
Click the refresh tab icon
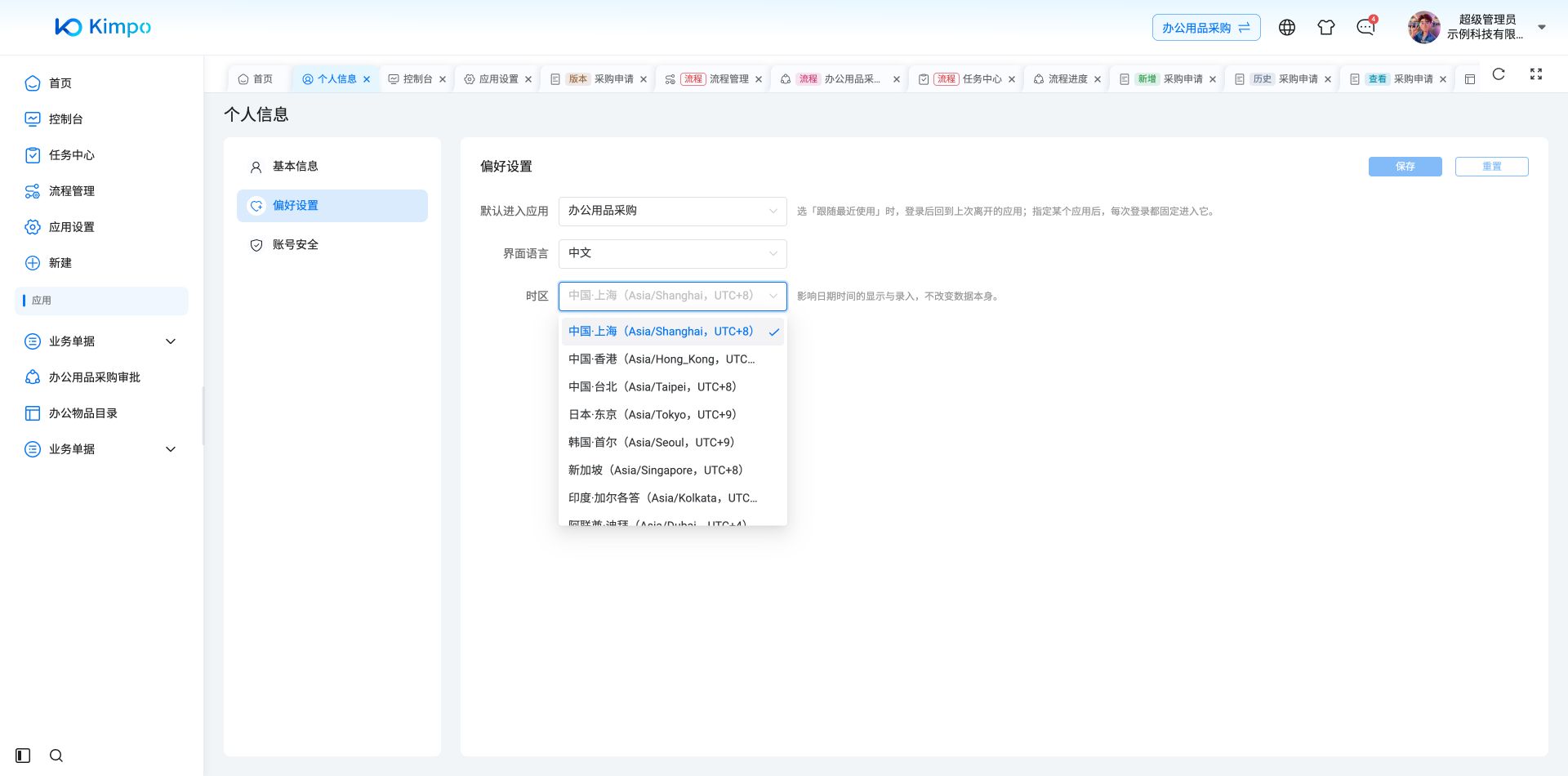click(x=1499, y=74)
